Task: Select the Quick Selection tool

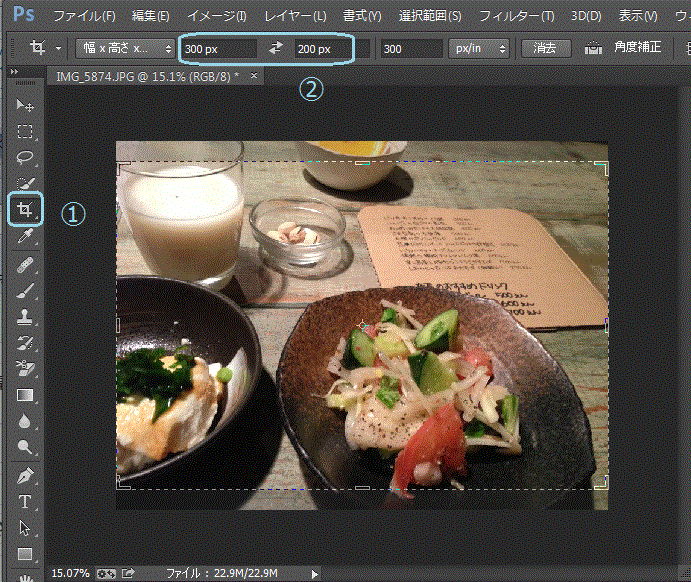Action: pos(25,183)
